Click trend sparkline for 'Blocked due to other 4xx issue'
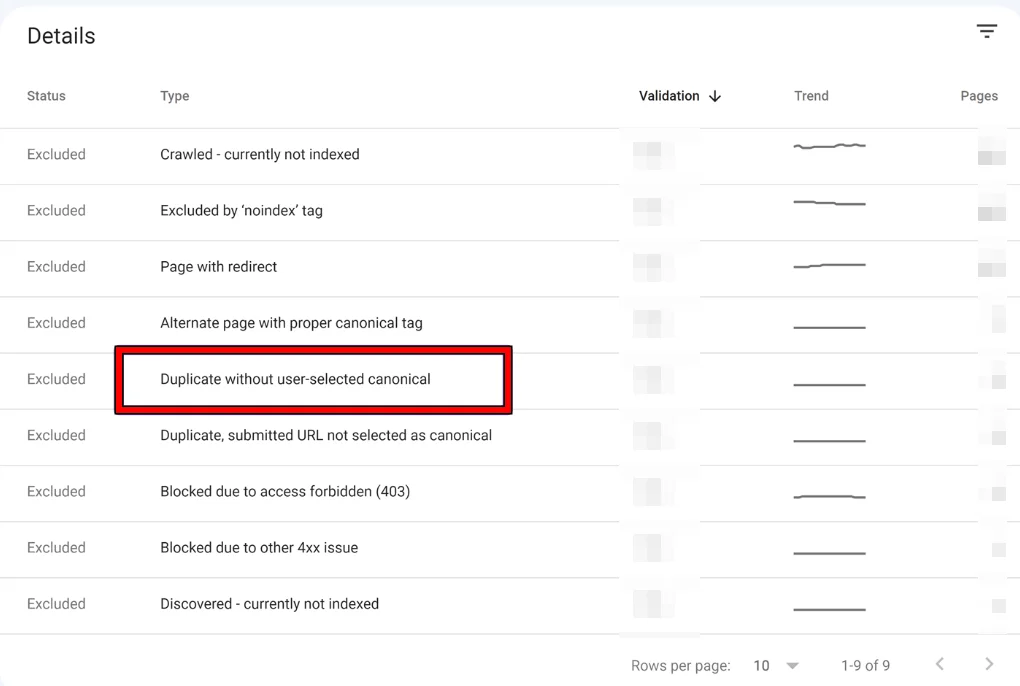Screen dimensions: 1020x686 pos(829,553)
